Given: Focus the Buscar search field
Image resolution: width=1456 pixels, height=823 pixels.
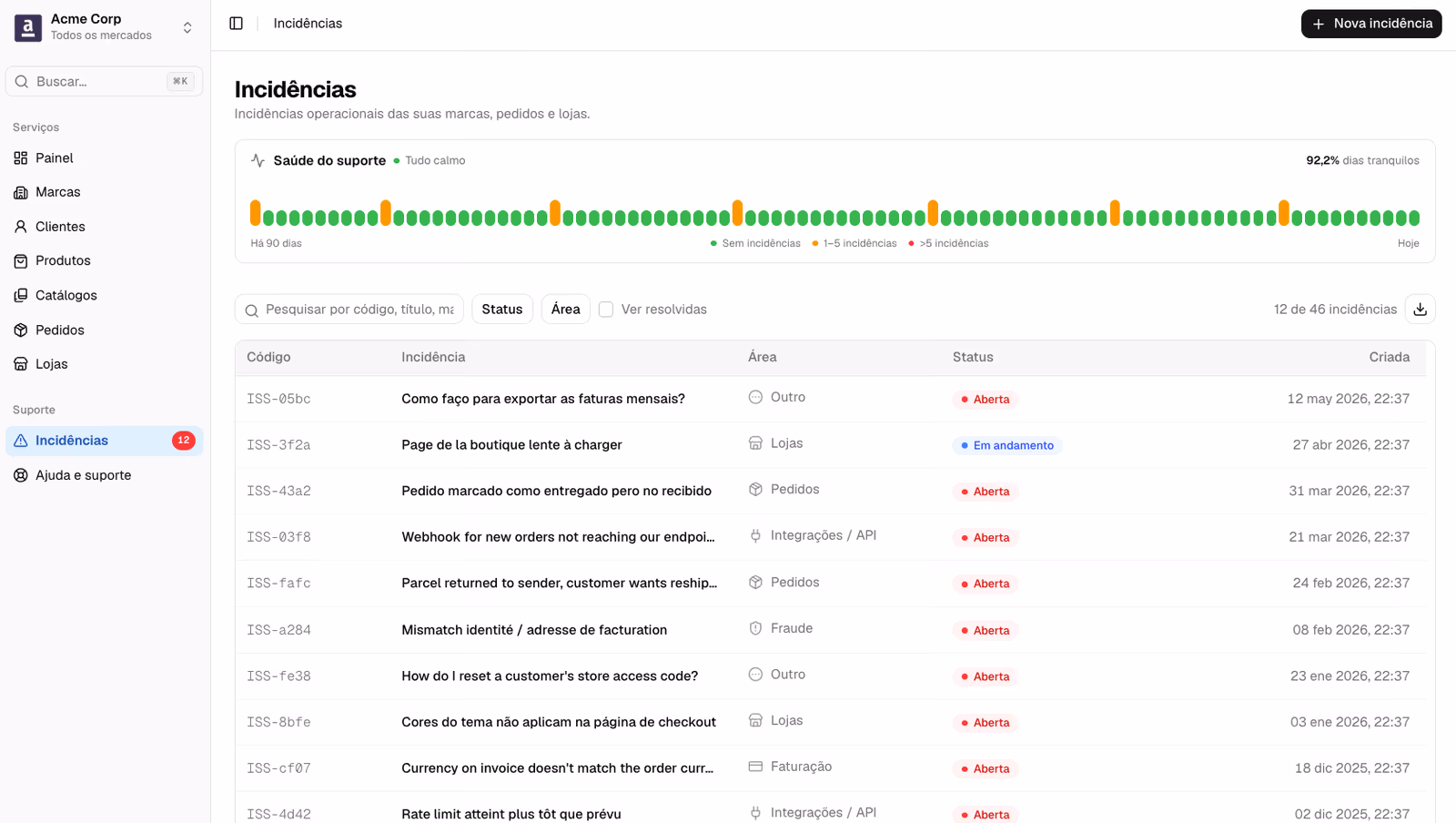Looking at the screenshot, I should point(104,82).
